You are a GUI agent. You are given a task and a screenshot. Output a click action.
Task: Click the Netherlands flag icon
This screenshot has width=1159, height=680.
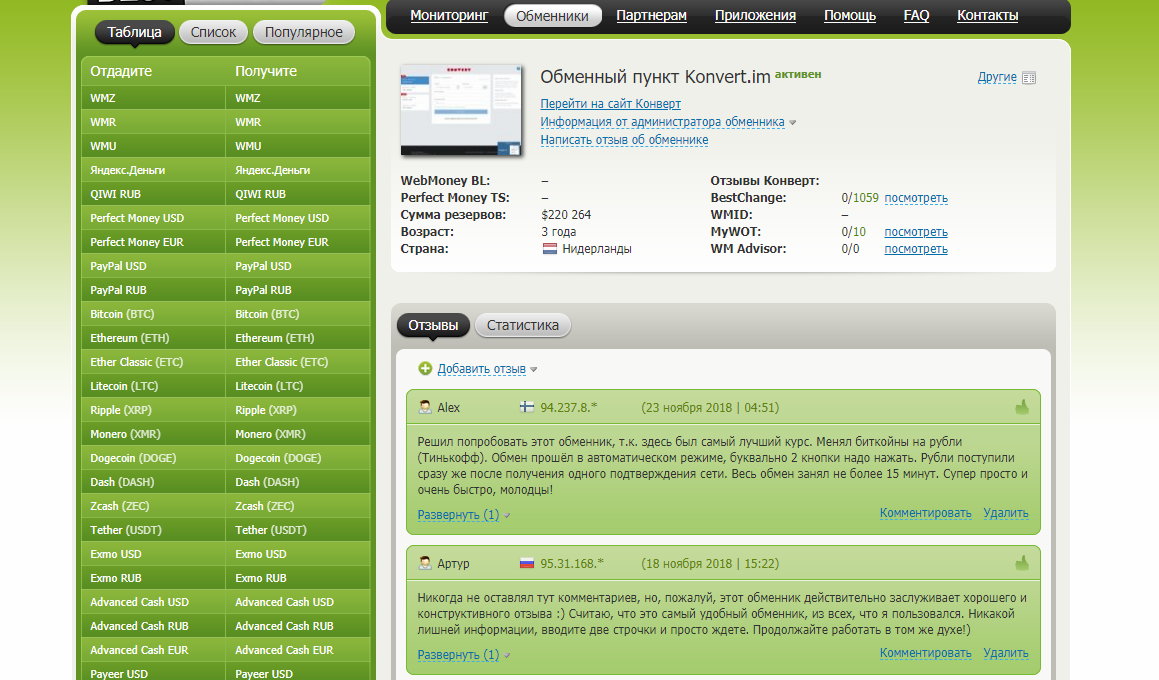pos(549,249)
